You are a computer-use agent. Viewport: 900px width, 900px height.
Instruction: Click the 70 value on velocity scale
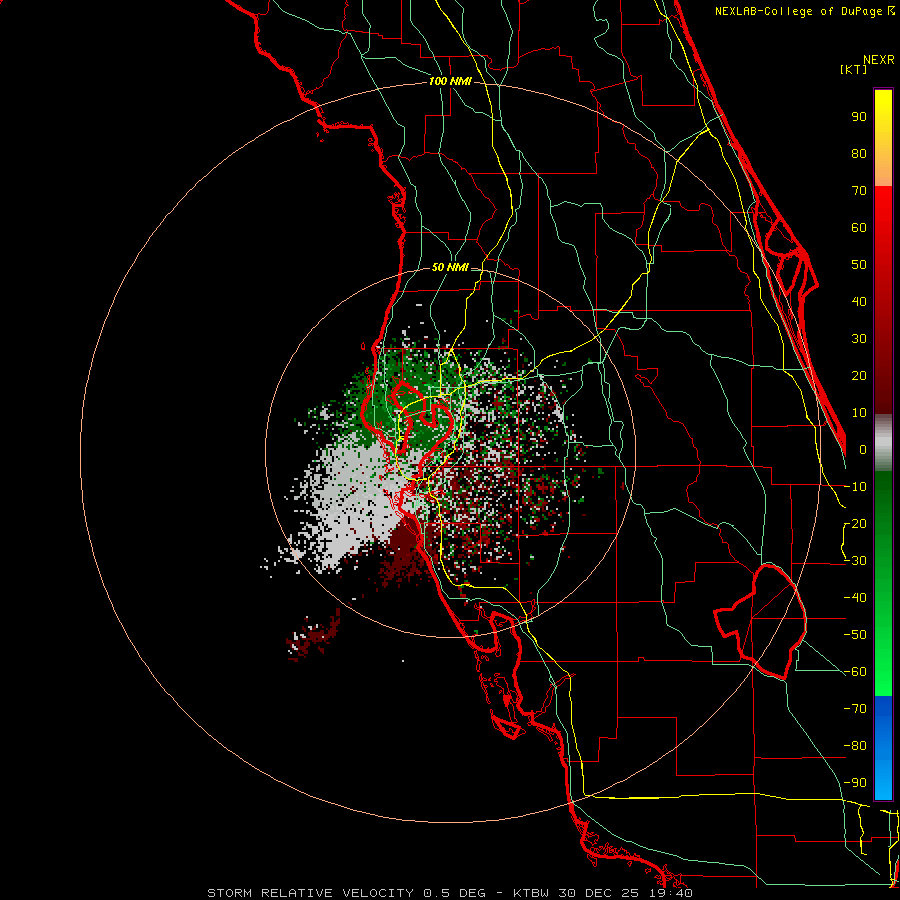[859, 191]
